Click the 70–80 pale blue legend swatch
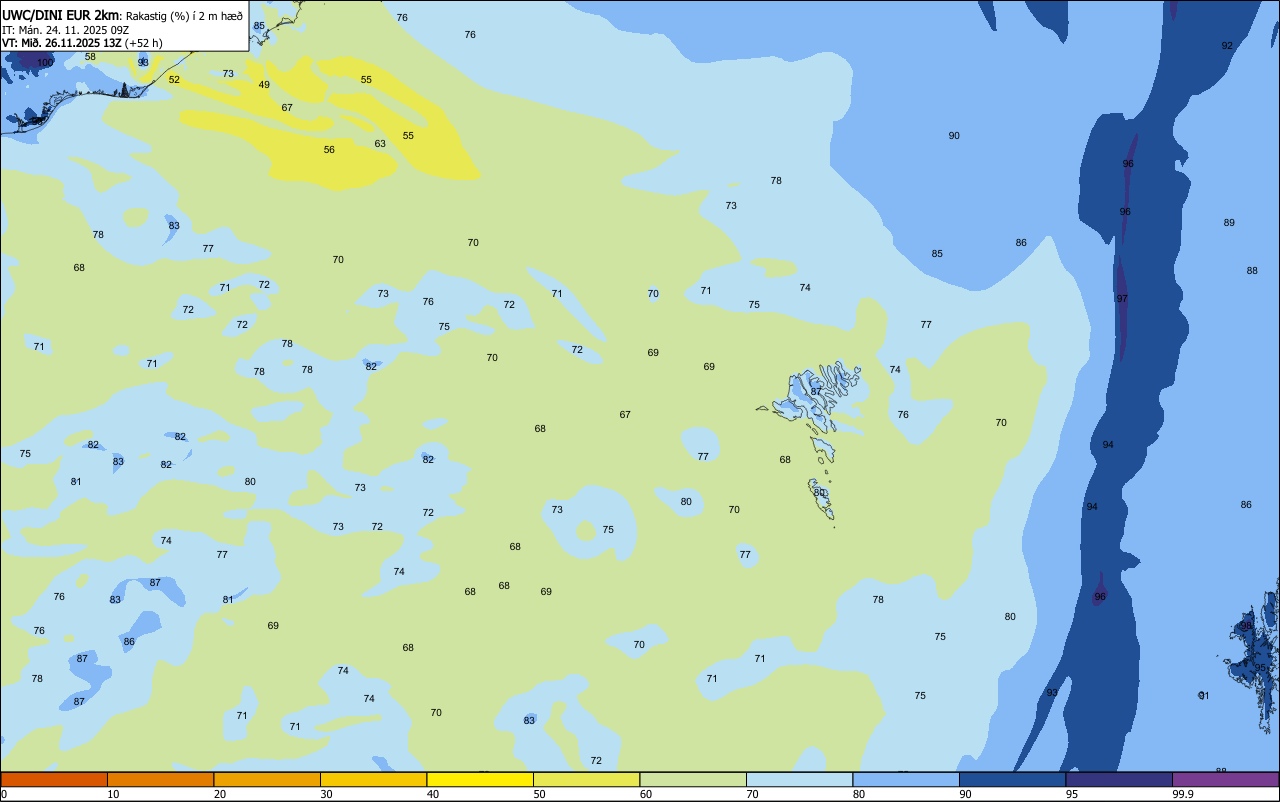Image resolution: width=1280 pixels, height=802 pixels. coord(799,779)
